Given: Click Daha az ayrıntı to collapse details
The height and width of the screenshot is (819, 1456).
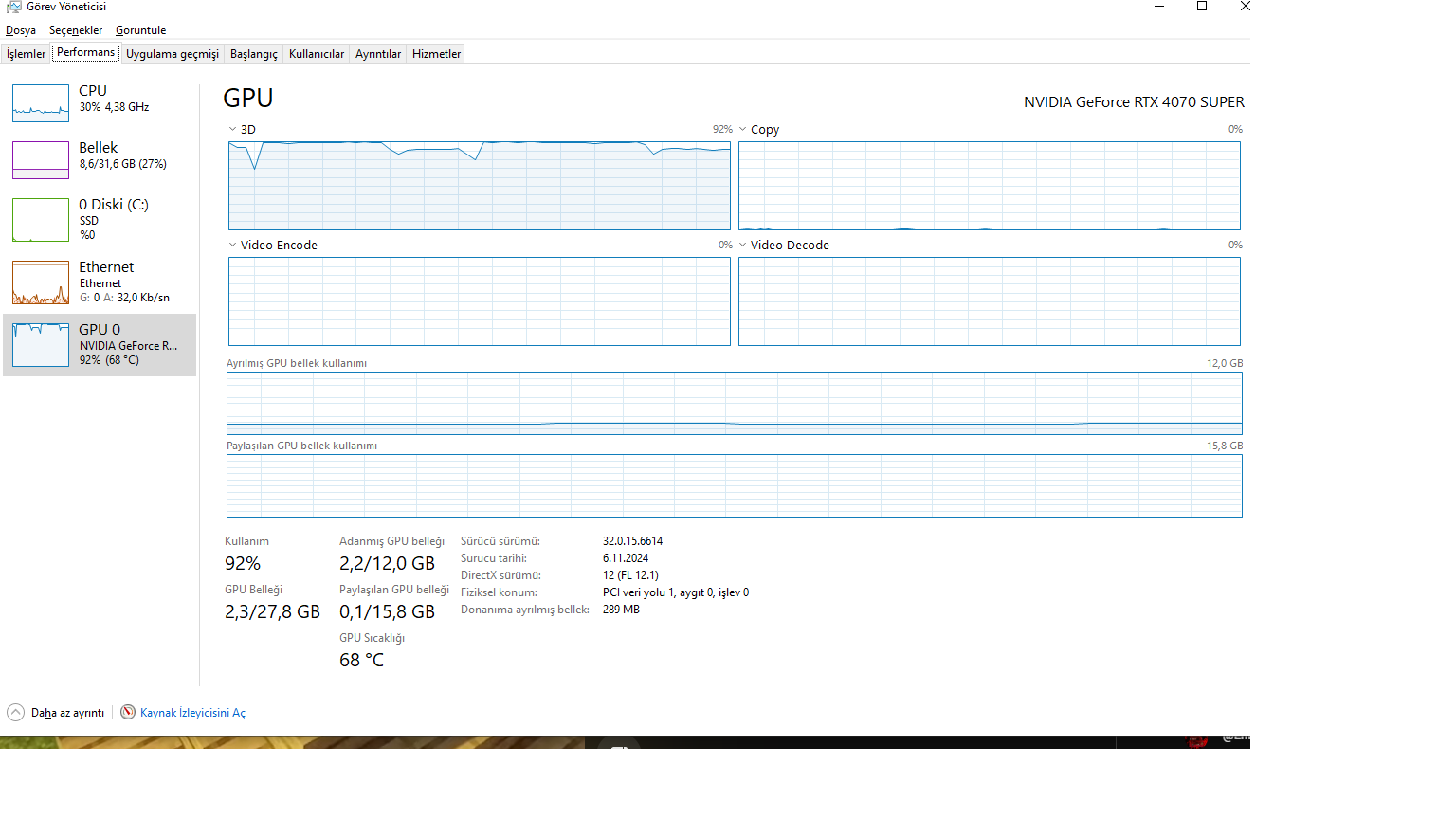Looking at the screenshot, I should click(x=68, y=713).
